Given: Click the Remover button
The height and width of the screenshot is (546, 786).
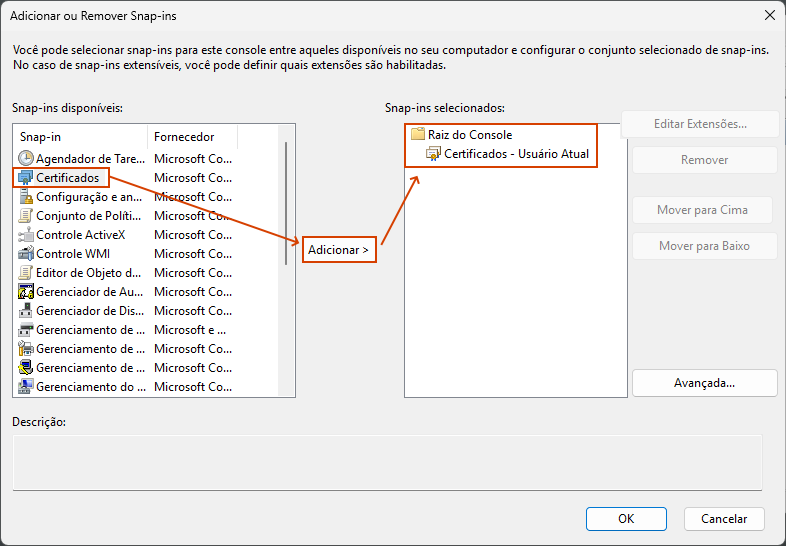Looking at the screenshot, I should tap(704, 160).
